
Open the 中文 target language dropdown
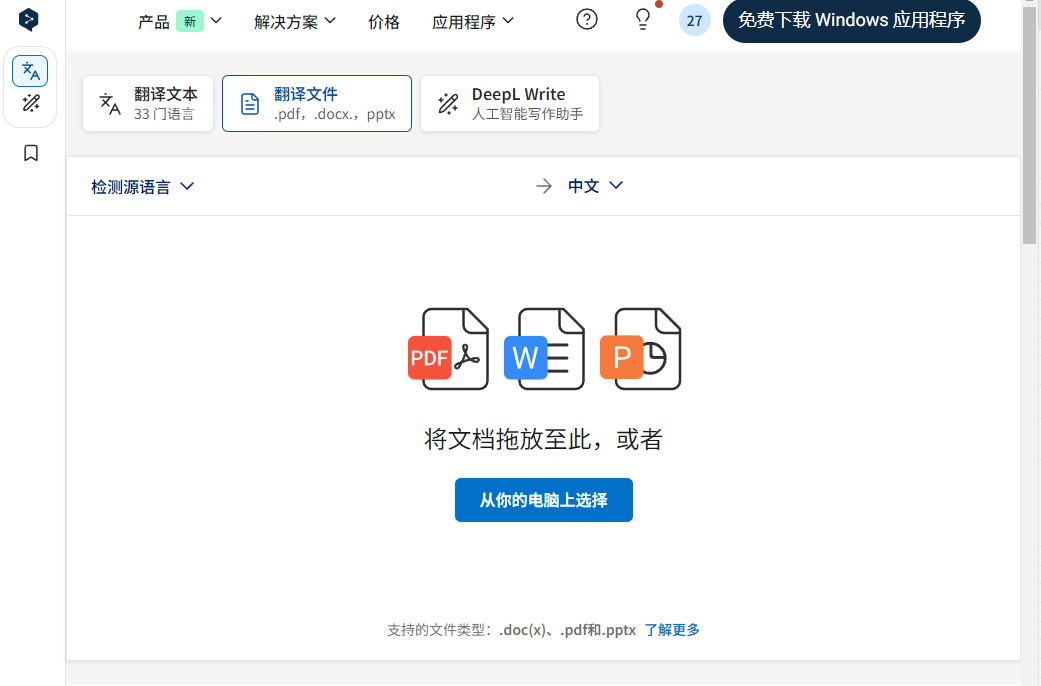pyautogui.click(x=596, y=186)
